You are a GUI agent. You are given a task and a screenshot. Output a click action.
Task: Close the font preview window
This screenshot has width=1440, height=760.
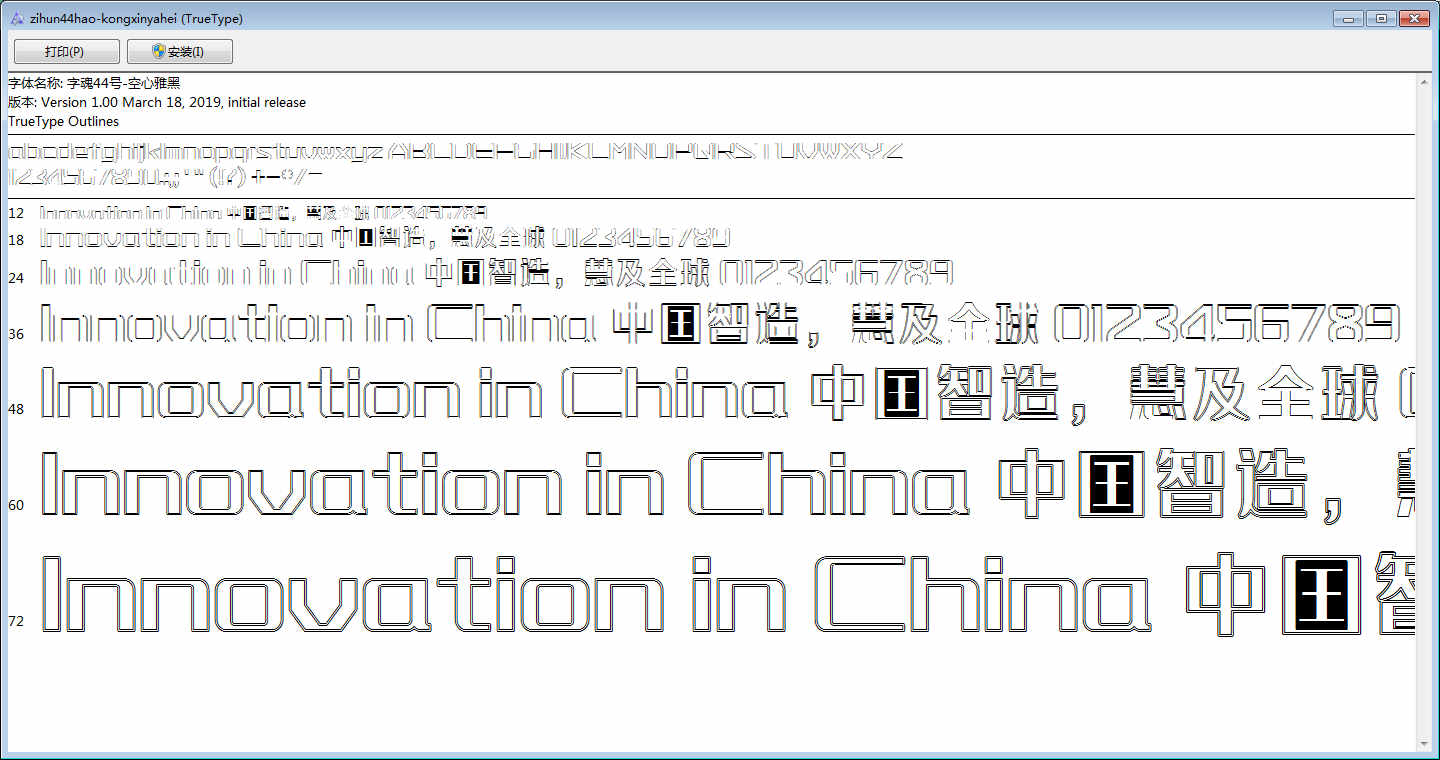pyautogui.click(x=1413, y=18)
